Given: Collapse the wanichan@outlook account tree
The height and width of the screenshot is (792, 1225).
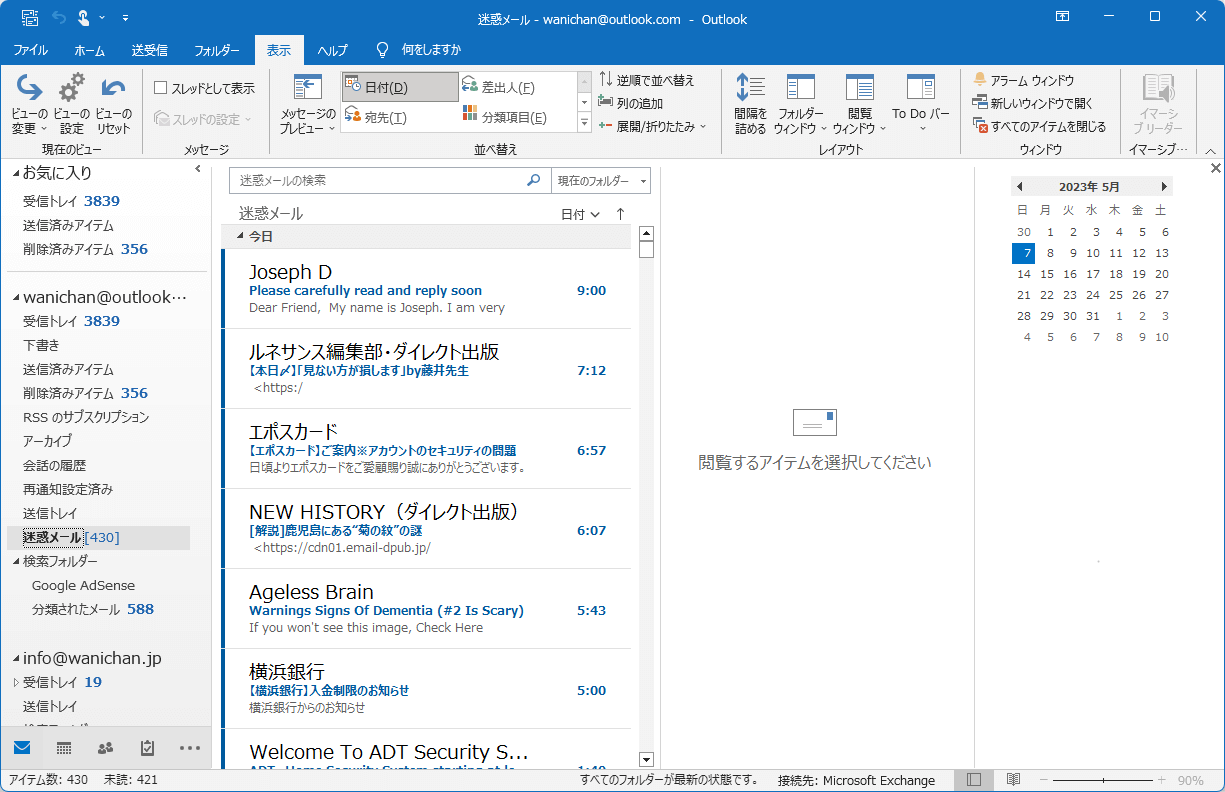Looking at the screenshot, I should [15, 297].
